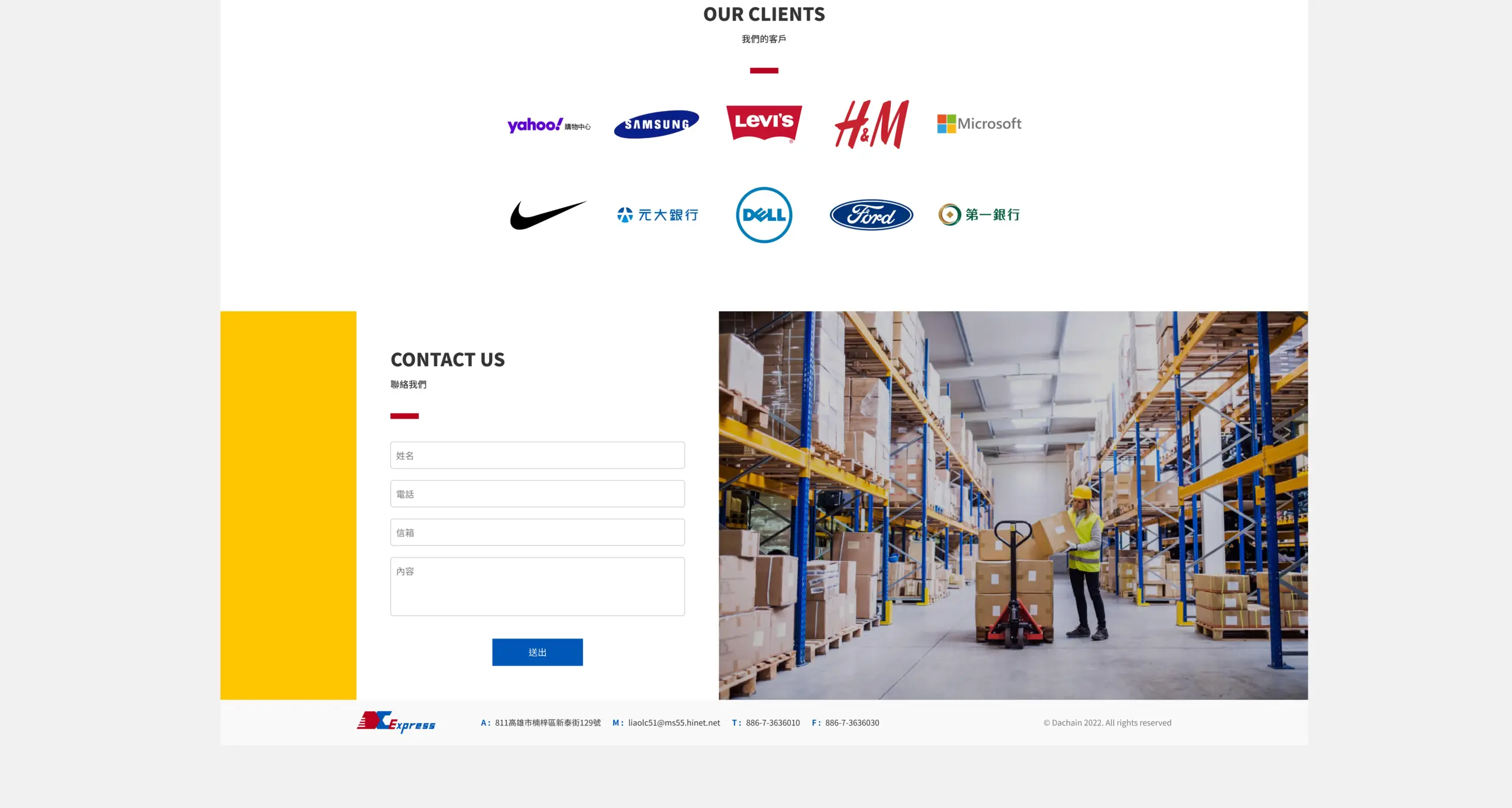Click the Ford oval logo
This screenshot has width=1512, height=808.
click(871, 215)
